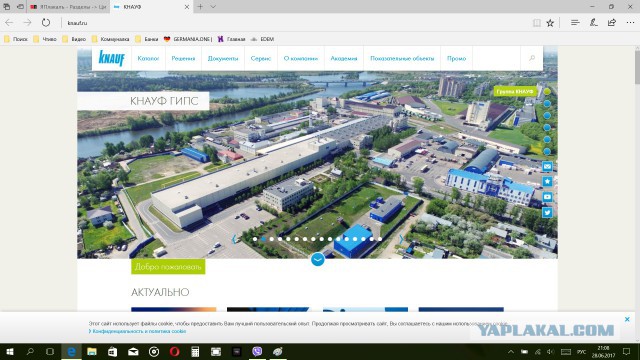Open Промо menu item
Viewport: 640px width, 360px height.
[x=456, y=58]
